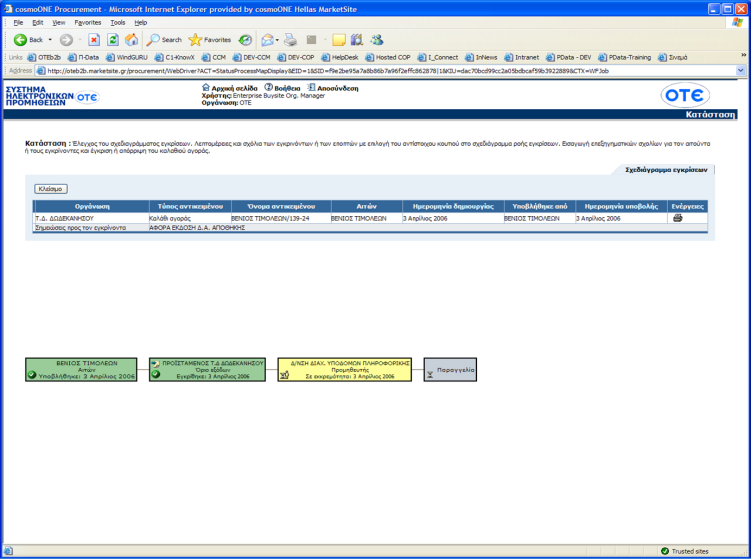
Task: Click the yellow note Discuss icon
Action: [x=339, y=40]
